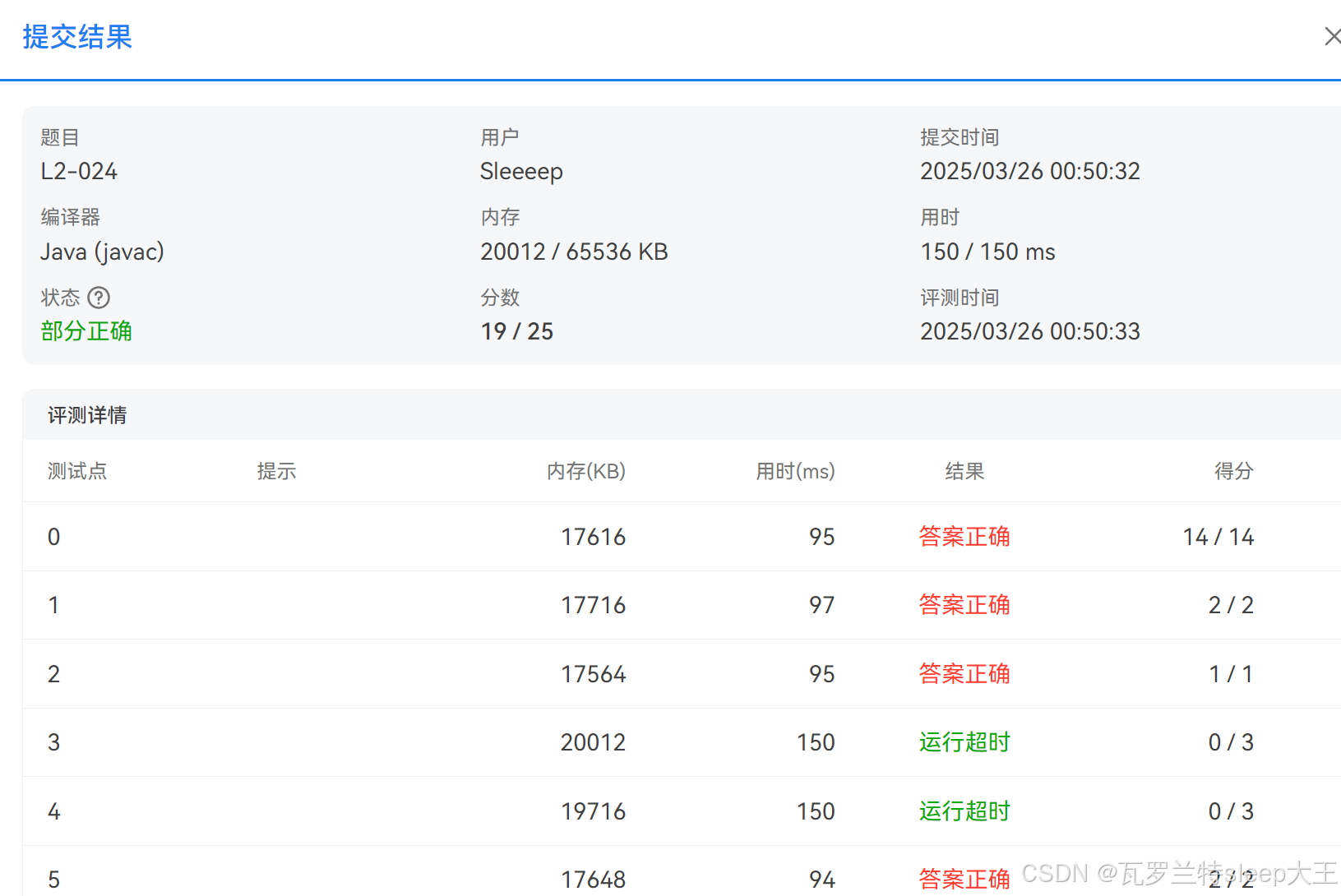Click score 1 / 1

pyautogui.click(x=1231, y=674)
